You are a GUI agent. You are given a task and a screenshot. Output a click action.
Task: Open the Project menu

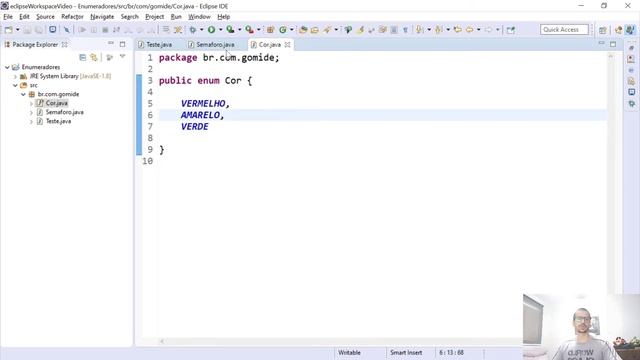[x=155, y=17]
